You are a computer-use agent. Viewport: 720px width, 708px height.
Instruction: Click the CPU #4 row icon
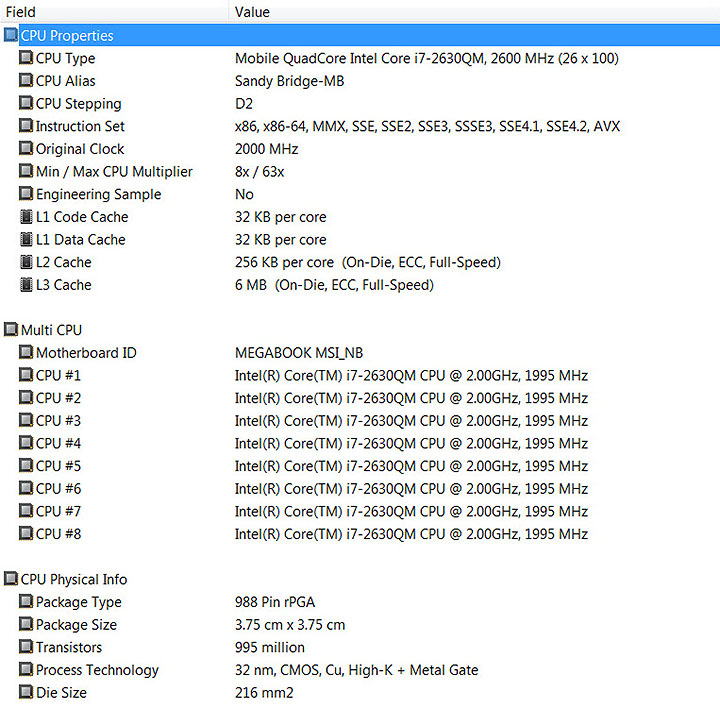[x=26, y=443]
